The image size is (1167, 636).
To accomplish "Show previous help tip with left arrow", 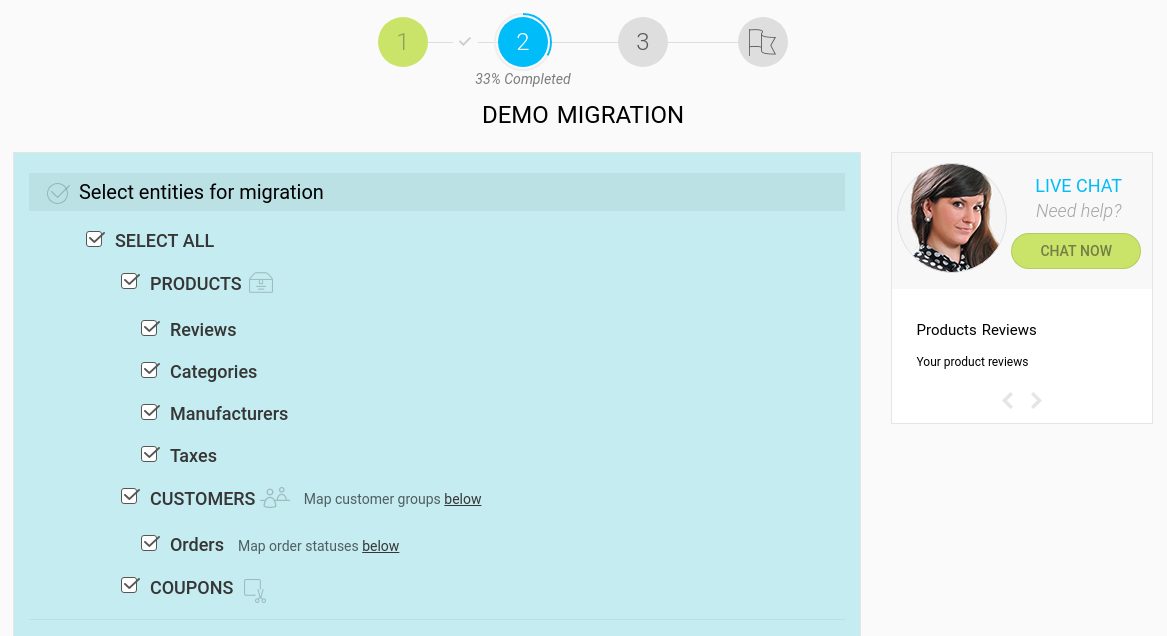I will click(x=1007, y=401).
